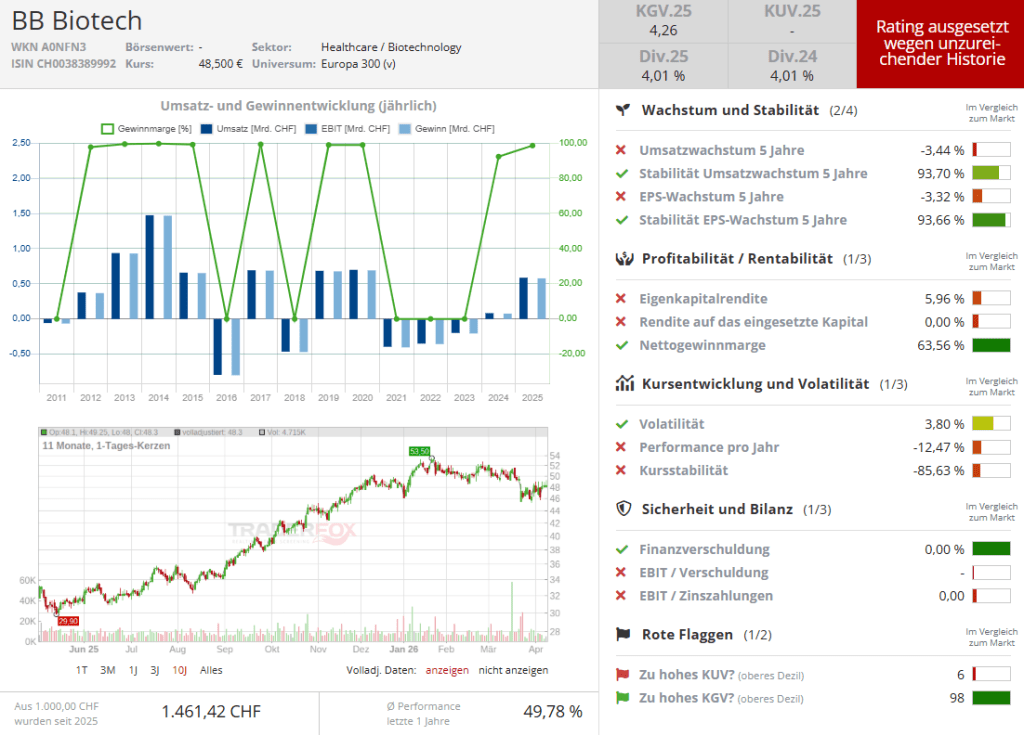Select the 1T chart time range
Screen dimensions: 1024x735
tap(82, 670)
